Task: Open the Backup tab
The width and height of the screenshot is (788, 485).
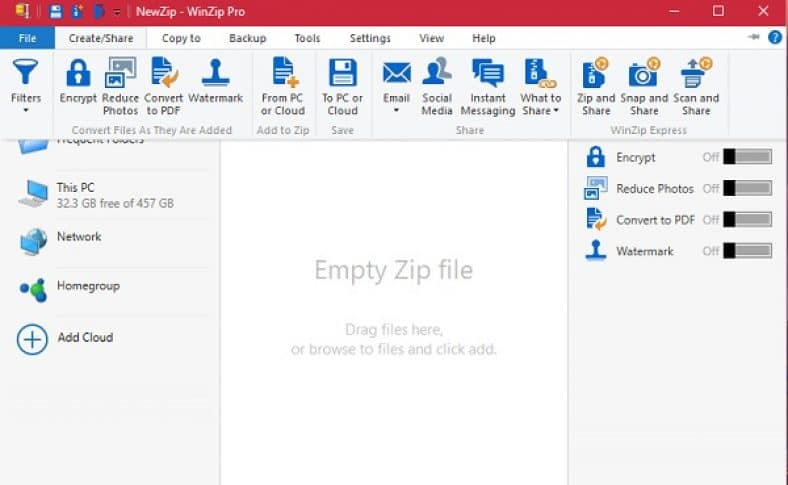Action: (248, 38)
